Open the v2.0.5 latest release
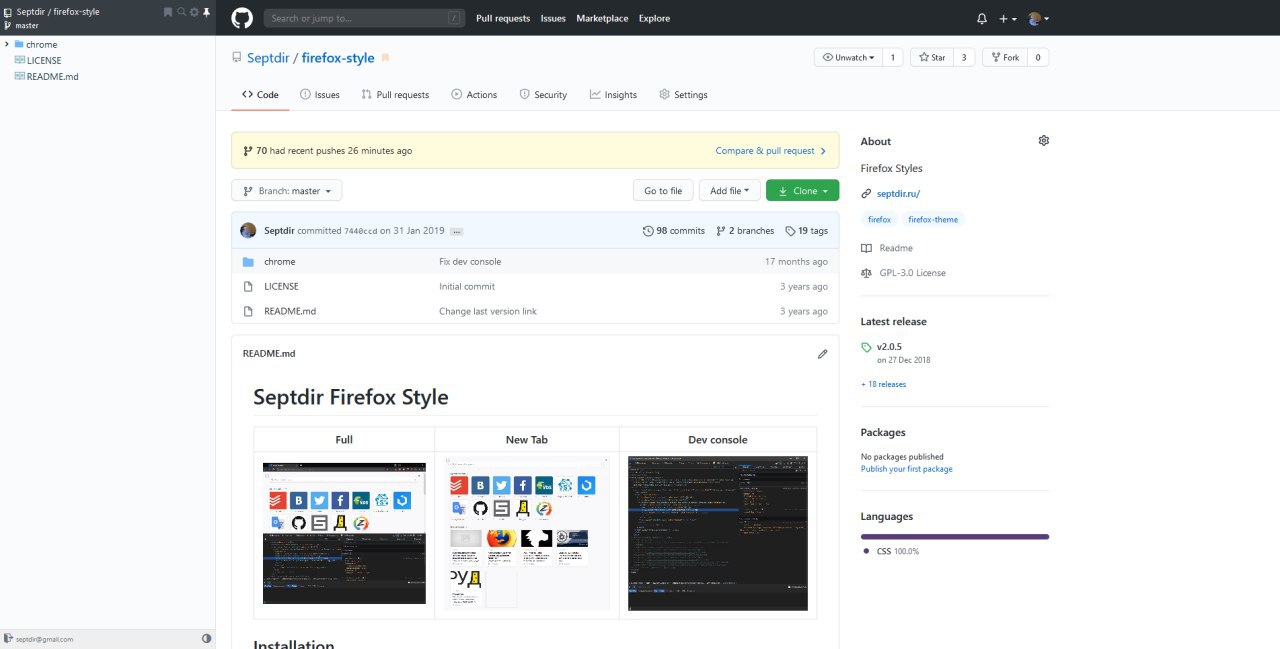This screenshot has height=649, width=1280. tap(889, 347)
